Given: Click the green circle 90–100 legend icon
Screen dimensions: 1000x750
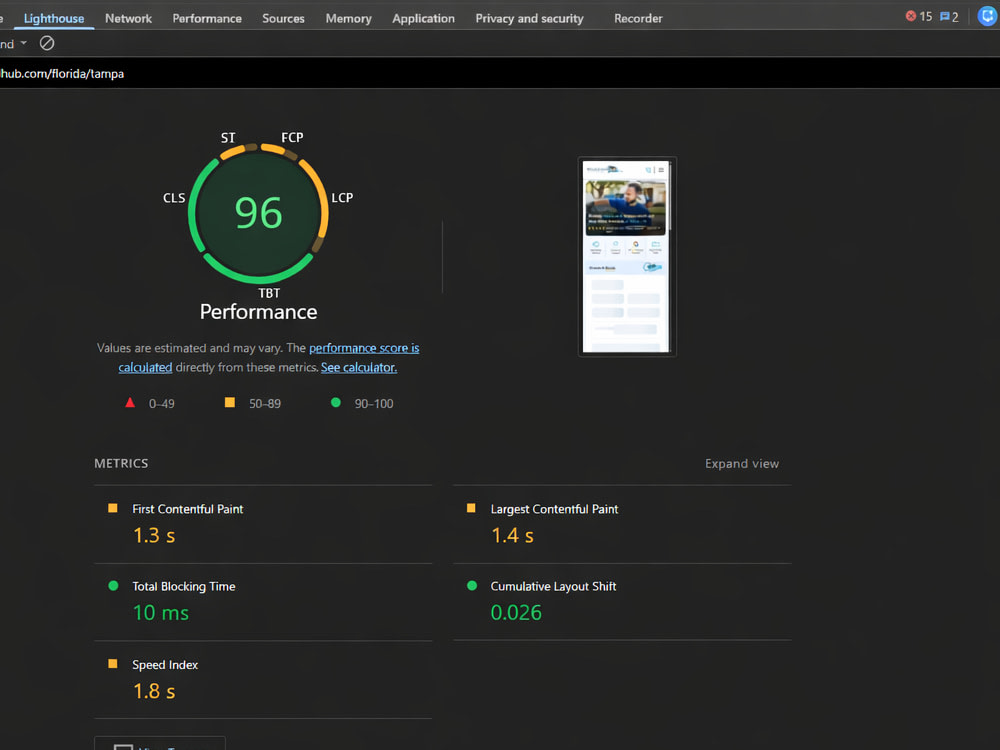Looking at the screenshot, I should (336, 402).
